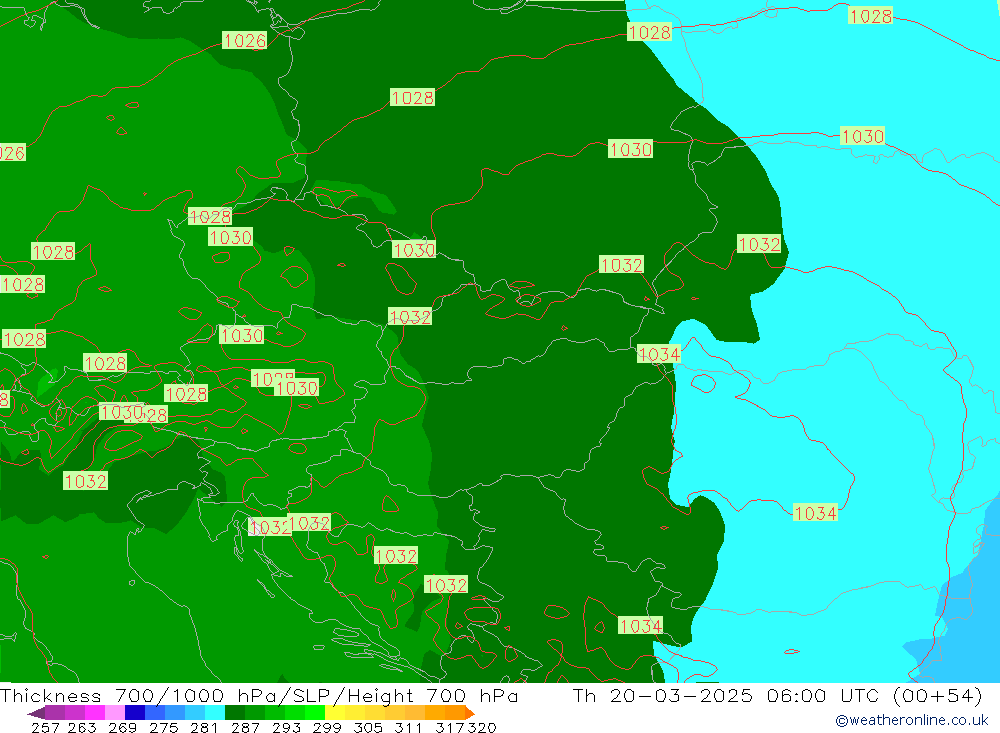Click the legend value 293
The width and height of the screenshot is (1000, 733).
click(286, 727)
